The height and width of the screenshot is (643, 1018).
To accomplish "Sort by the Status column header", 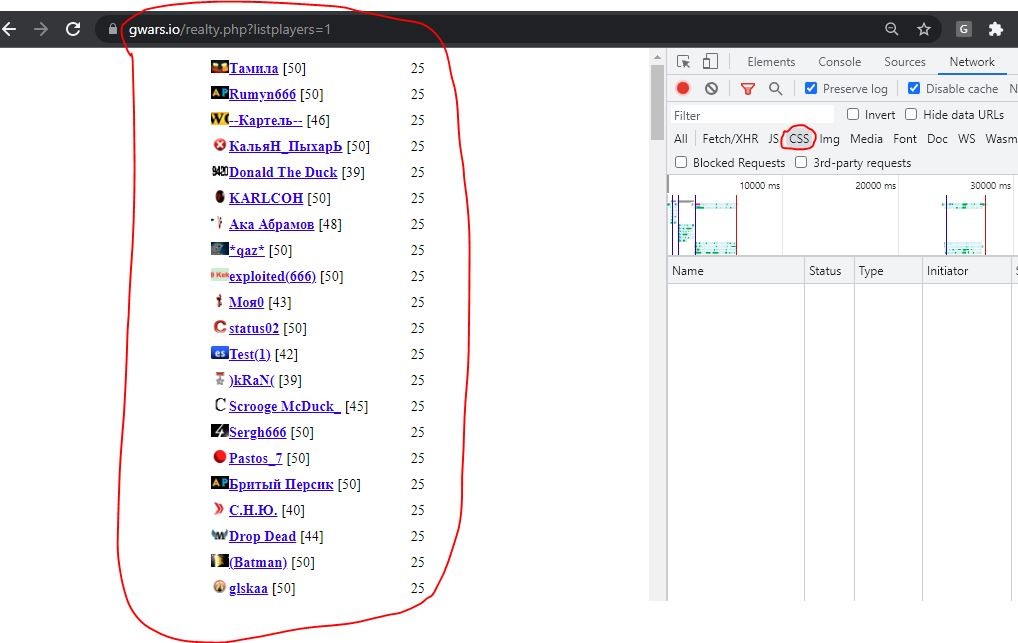I will click(x=829, y=270).
